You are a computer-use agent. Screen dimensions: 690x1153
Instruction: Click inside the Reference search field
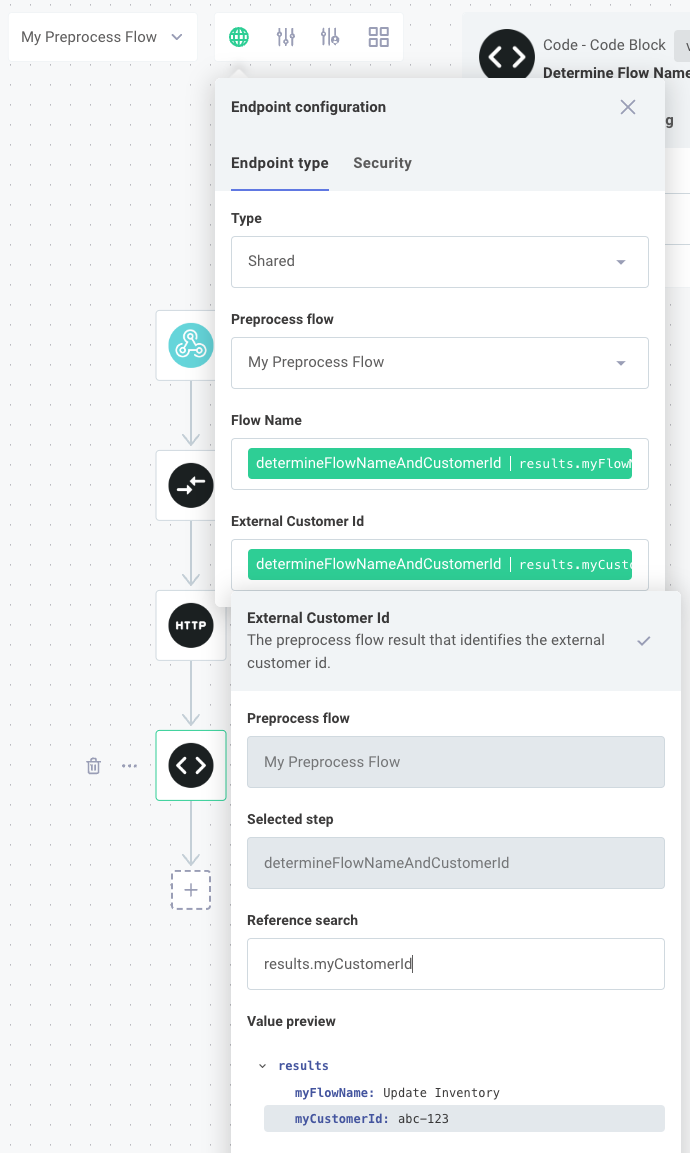click(x=455, y=963)
